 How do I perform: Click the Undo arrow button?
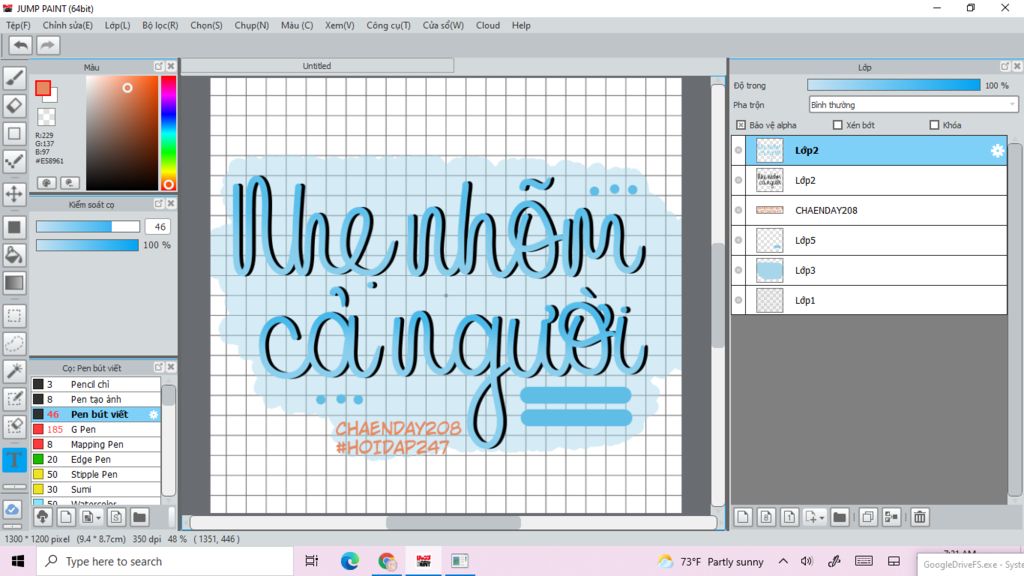(21, 45)
